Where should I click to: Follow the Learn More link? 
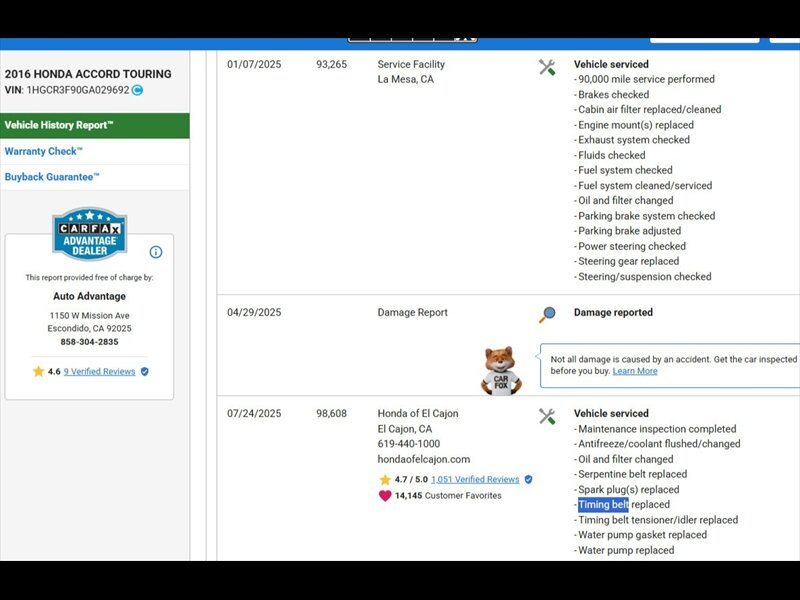635,371
